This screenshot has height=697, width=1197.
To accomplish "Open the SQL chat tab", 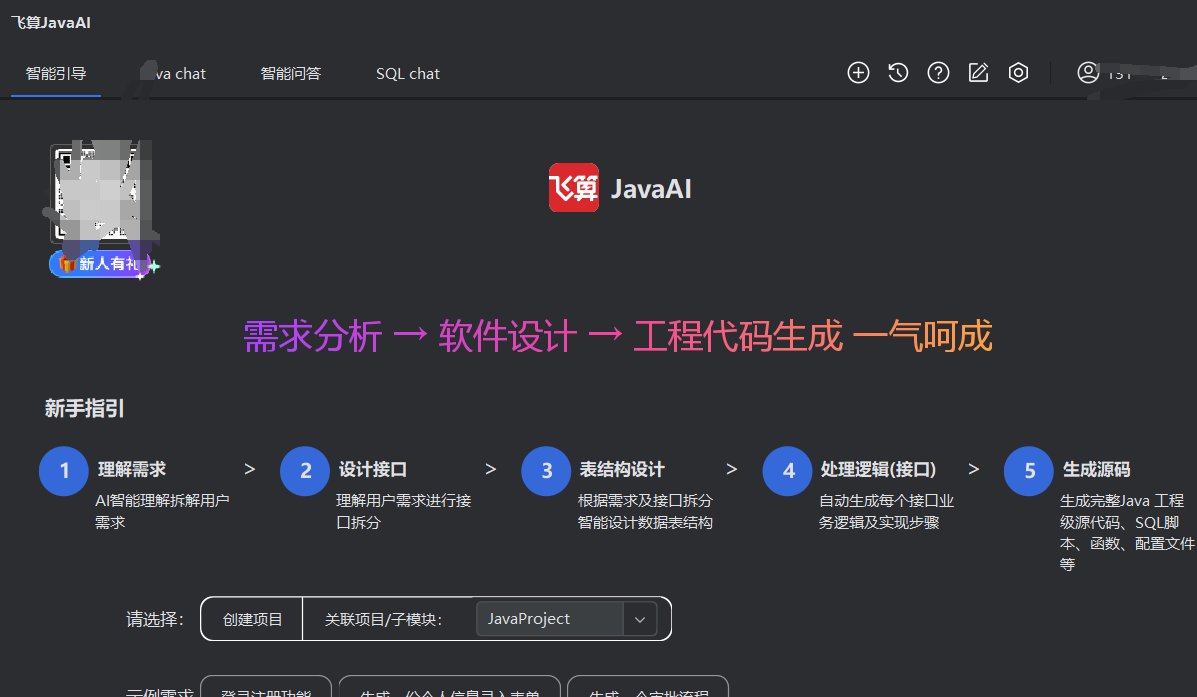I will pyautogui.click(x=408, y=74).
